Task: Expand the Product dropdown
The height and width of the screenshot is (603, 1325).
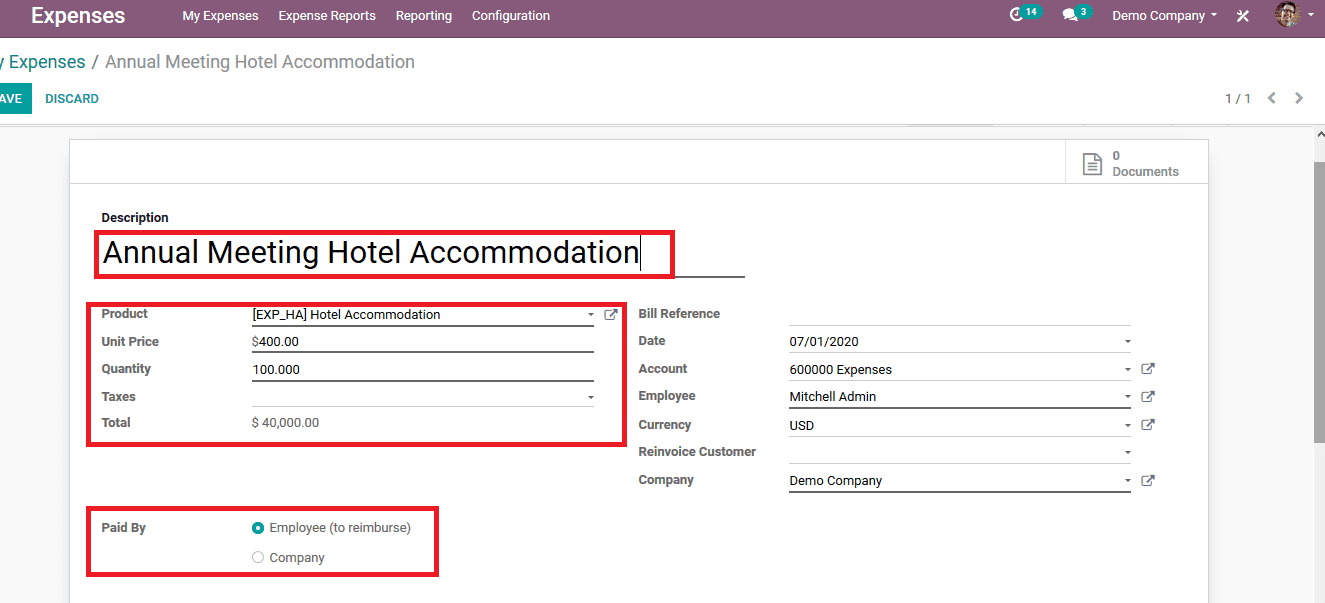Action: [590, 315]
